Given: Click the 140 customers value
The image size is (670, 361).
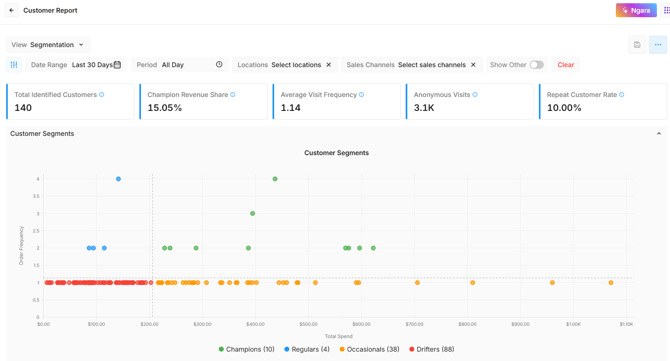Looking at the screenshot, I should click(x=23, y=108).
